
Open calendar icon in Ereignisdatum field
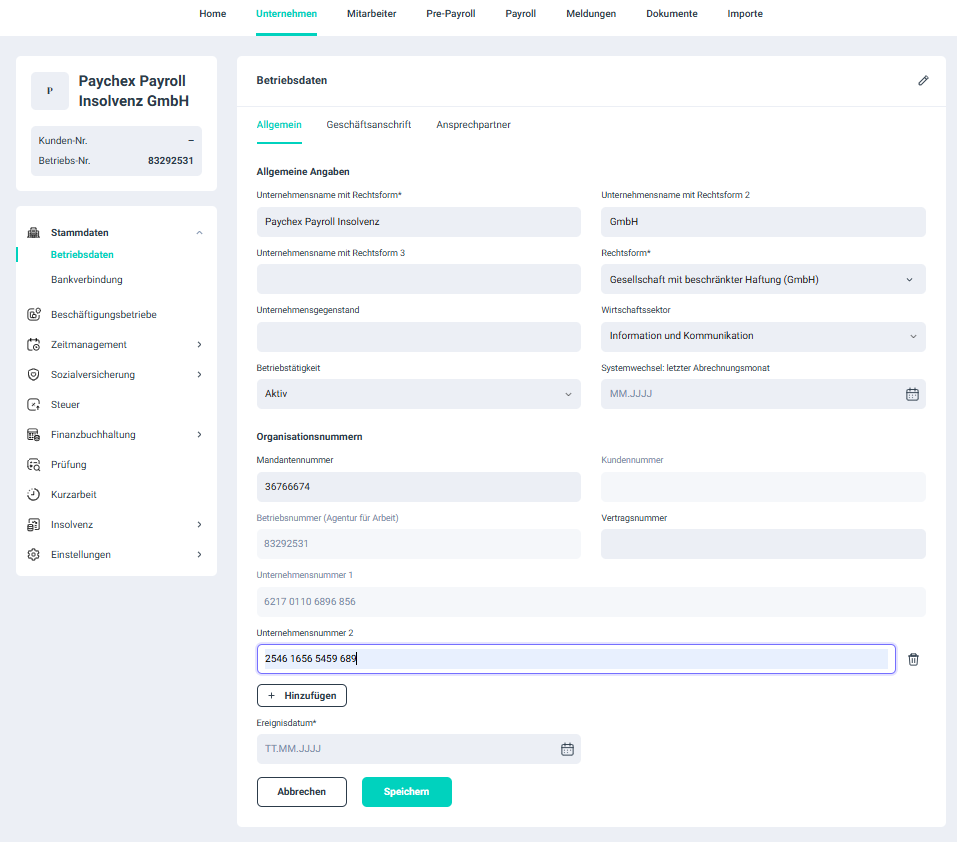[567, 749]
